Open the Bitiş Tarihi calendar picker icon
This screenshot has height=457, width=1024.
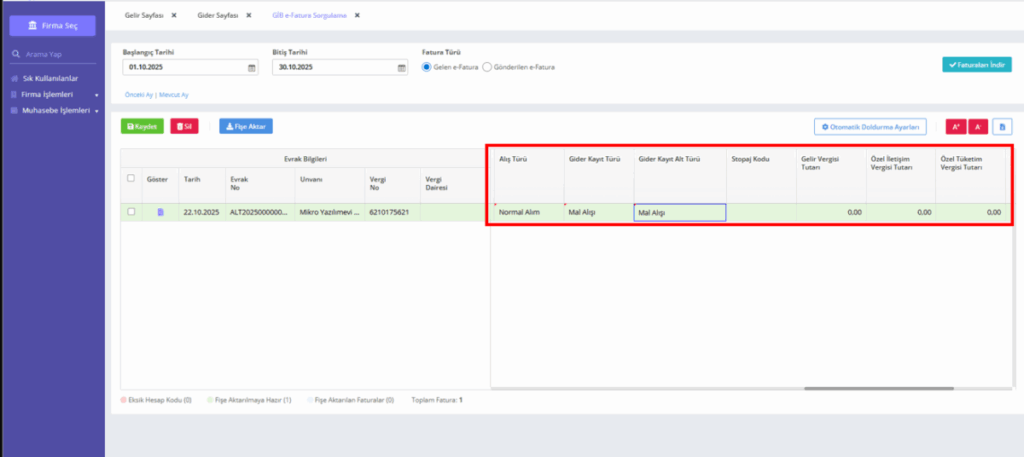(x=401, y=67)
